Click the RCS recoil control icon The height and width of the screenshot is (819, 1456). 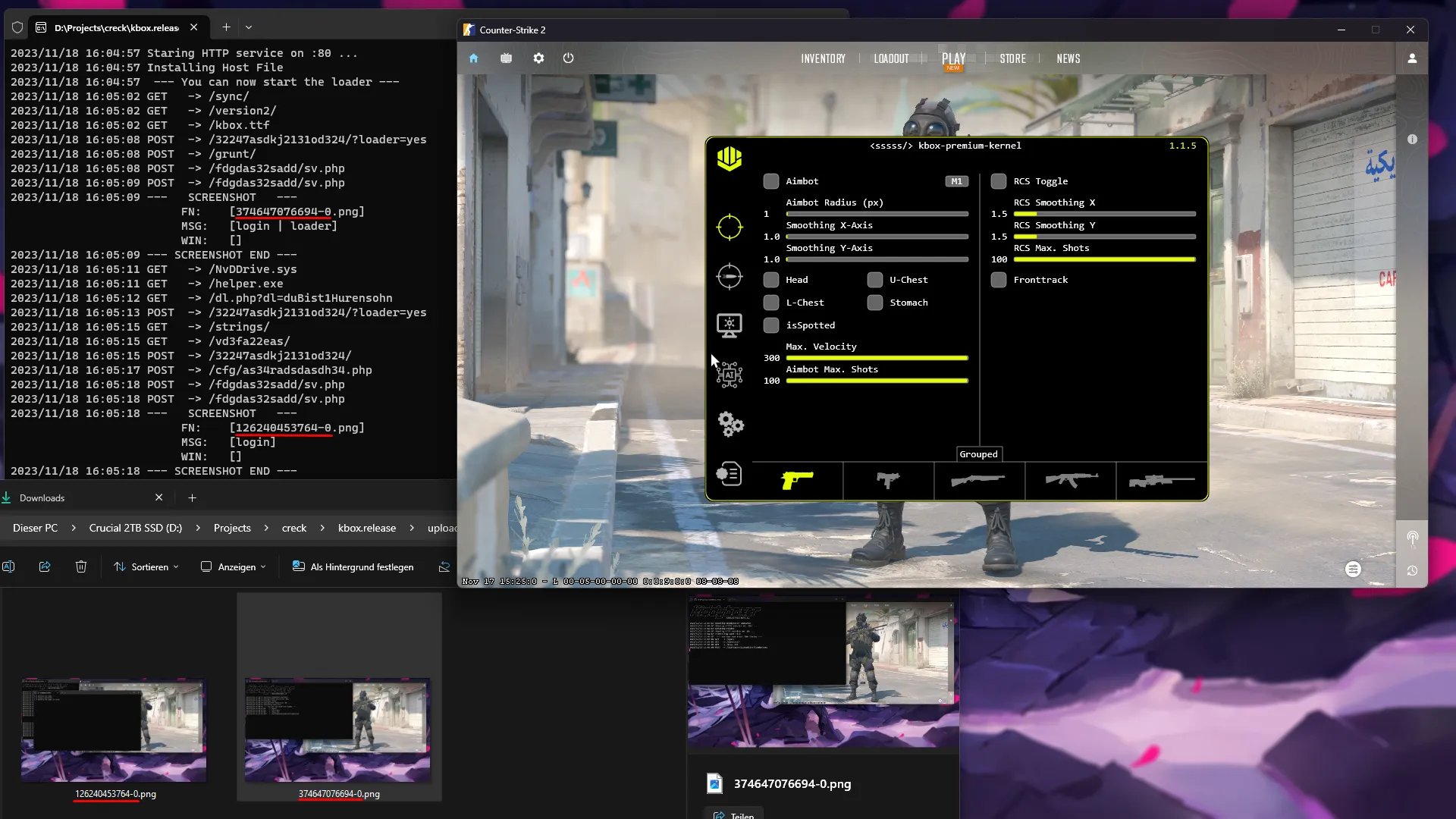(x=730, y=277)
